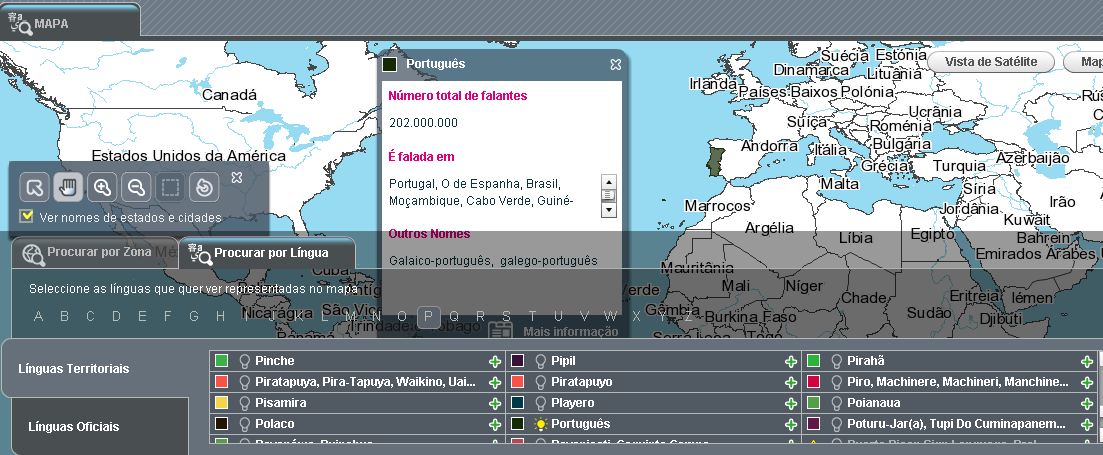Viewport: 1103px width, 455px height.
Task: Select the arrow pointer tool
Action: coord(34,187)
